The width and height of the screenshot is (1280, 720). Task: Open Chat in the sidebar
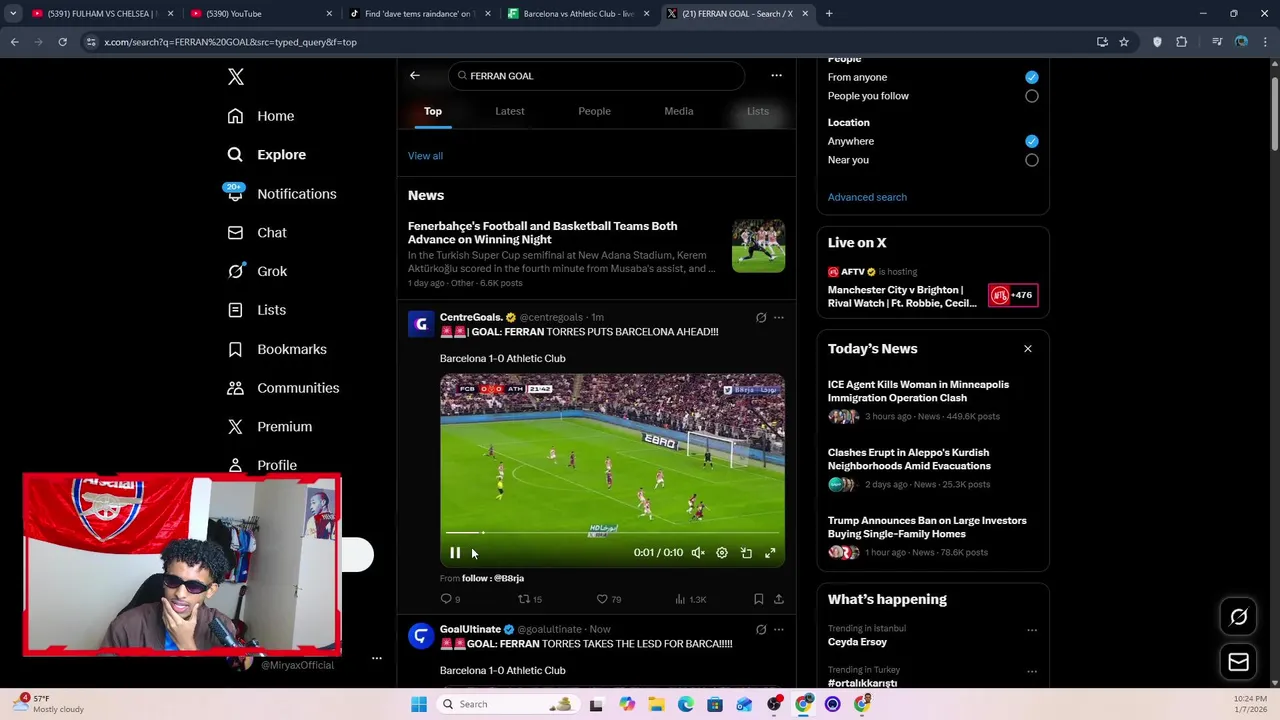tap(257, 232)
